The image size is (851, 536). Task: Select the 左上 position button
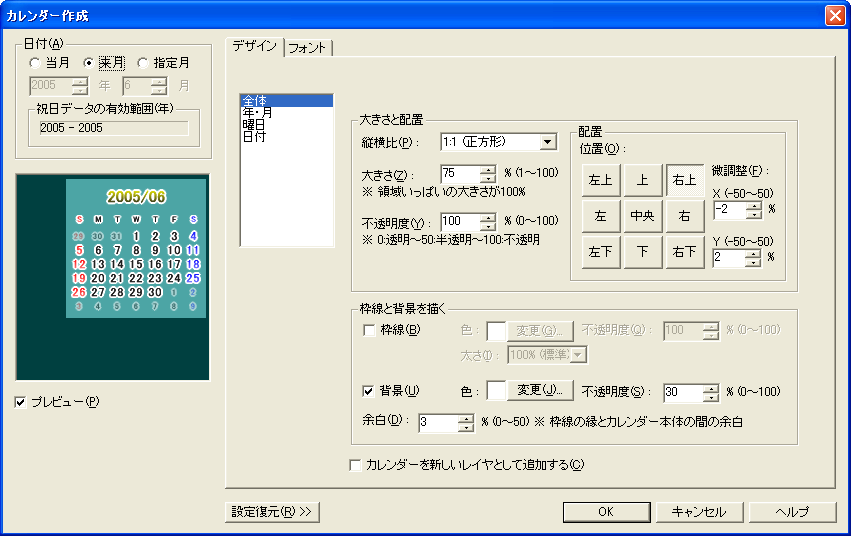click(x=600, y=181)
